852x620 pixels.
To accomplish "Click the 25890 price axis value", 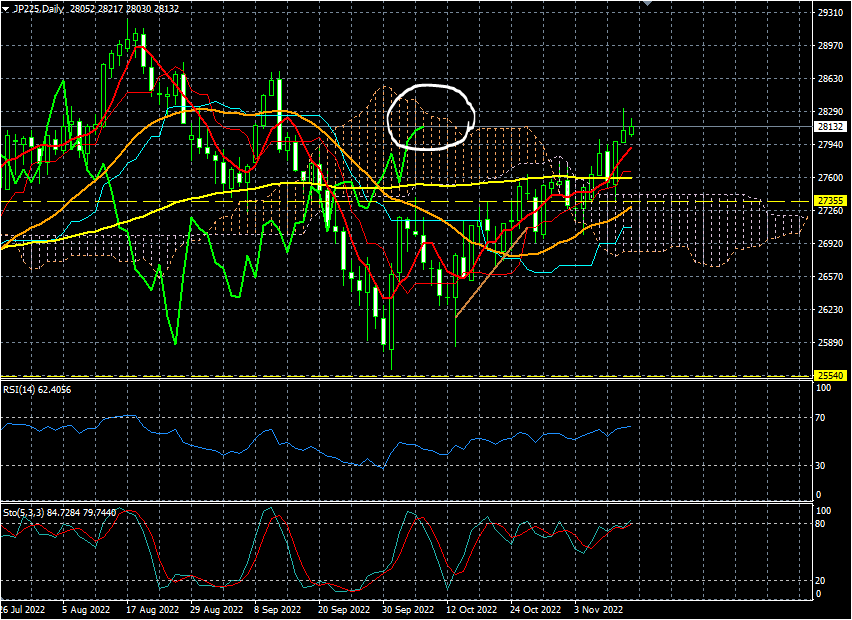I will [x=830, y=343].
